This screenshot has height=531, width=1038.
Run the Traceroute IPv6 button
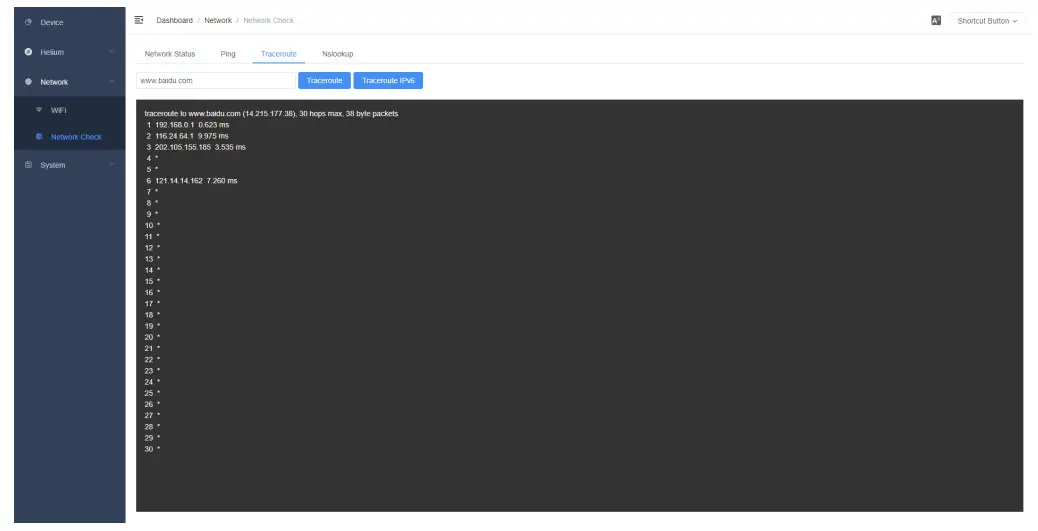pyautogui.click(x=388, y=80)
